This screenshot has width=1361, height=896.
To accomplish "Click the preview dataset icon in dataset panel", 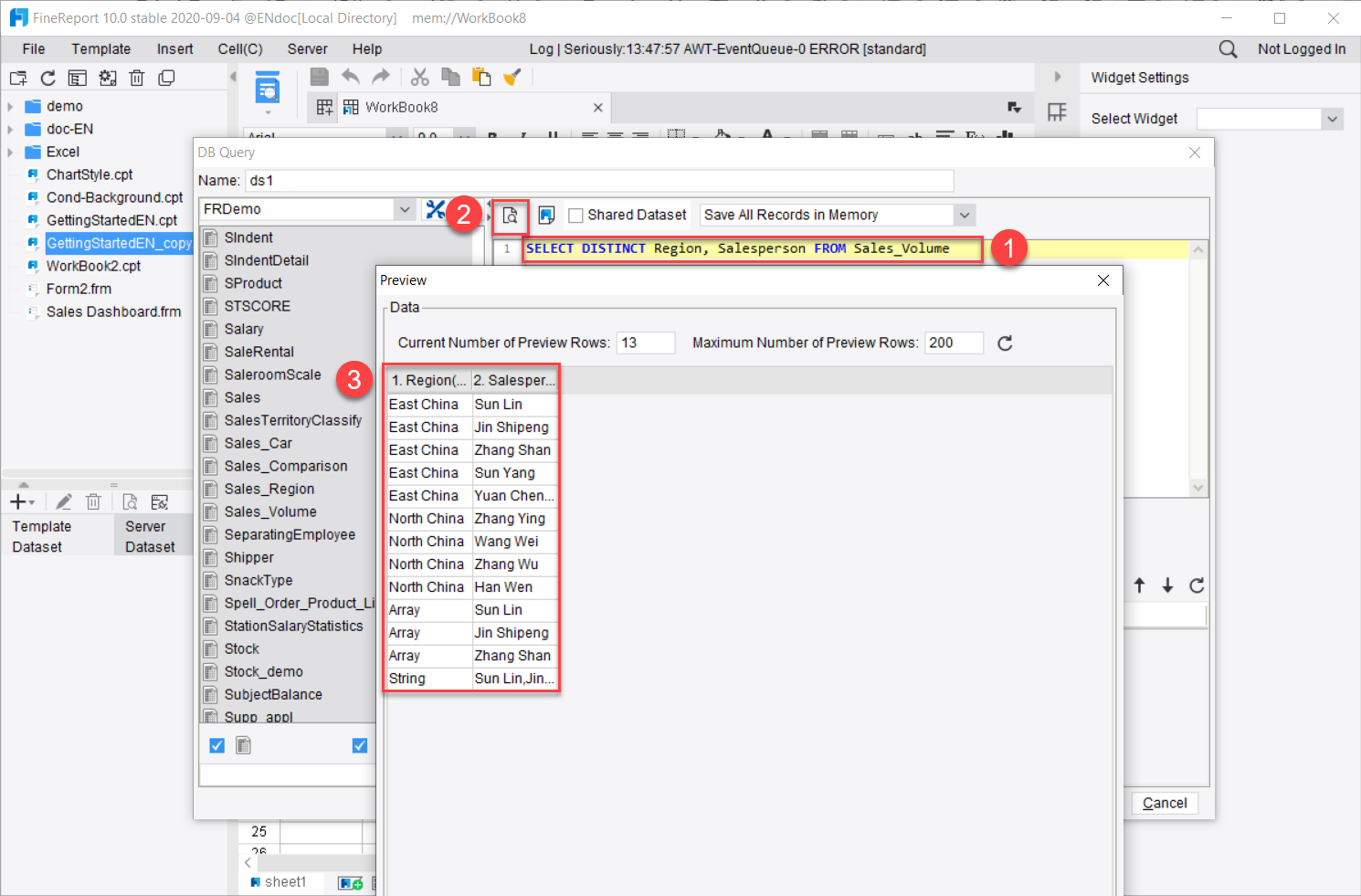I will (x=130, y=501).
